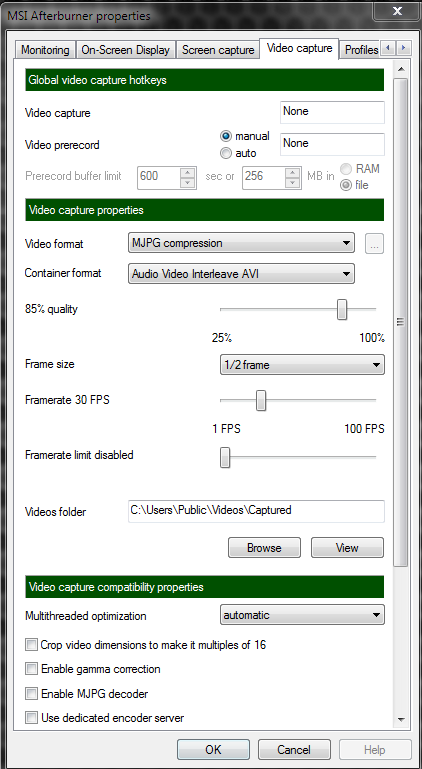Switch to the Monitoring tab
The width and height of the screenshot is (422, 769).
pyautogui.click(x=46, y=50)
